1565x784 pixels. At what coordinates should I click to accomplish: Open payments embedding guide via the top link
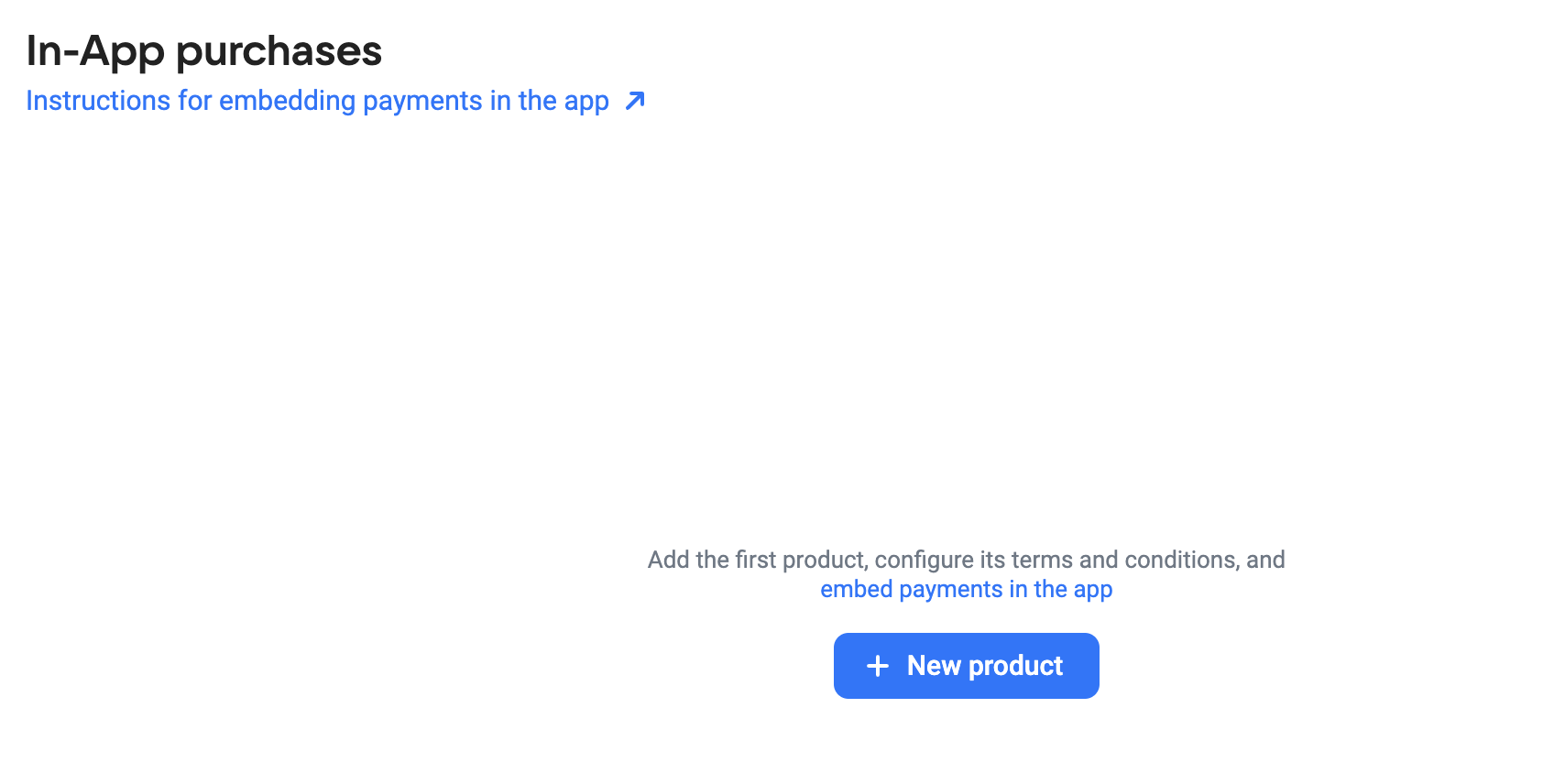(x=317, y=101)
